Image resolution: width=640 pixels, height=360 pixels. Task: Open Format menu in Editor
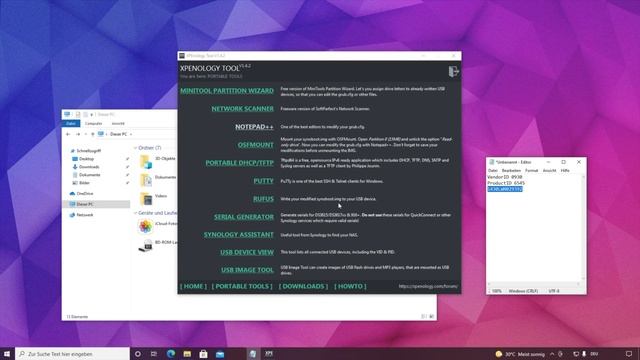click(531, 170)
